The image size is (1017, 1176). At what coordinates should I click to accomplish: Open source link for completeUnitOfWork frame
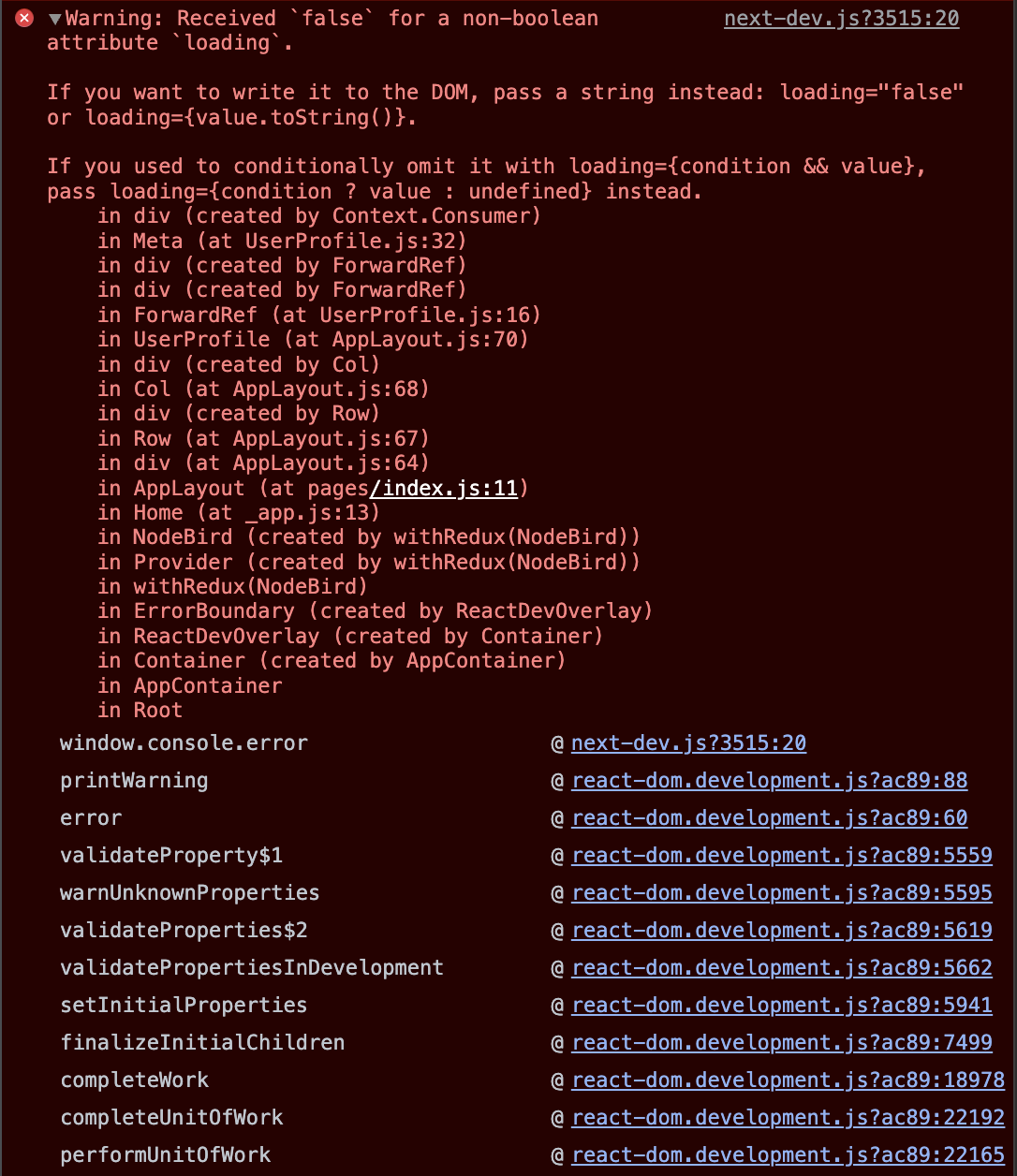788,1118
